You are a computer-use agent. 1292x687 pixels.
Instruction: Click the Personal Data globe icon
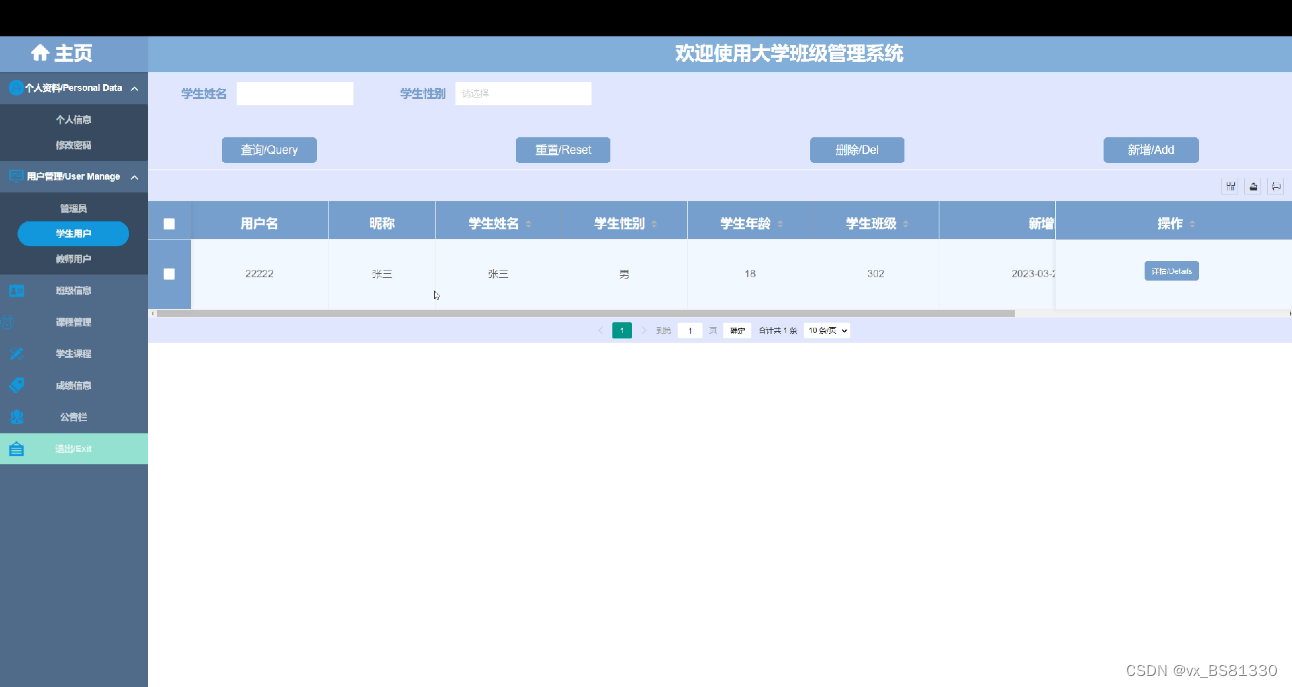[x=16, y=88]
